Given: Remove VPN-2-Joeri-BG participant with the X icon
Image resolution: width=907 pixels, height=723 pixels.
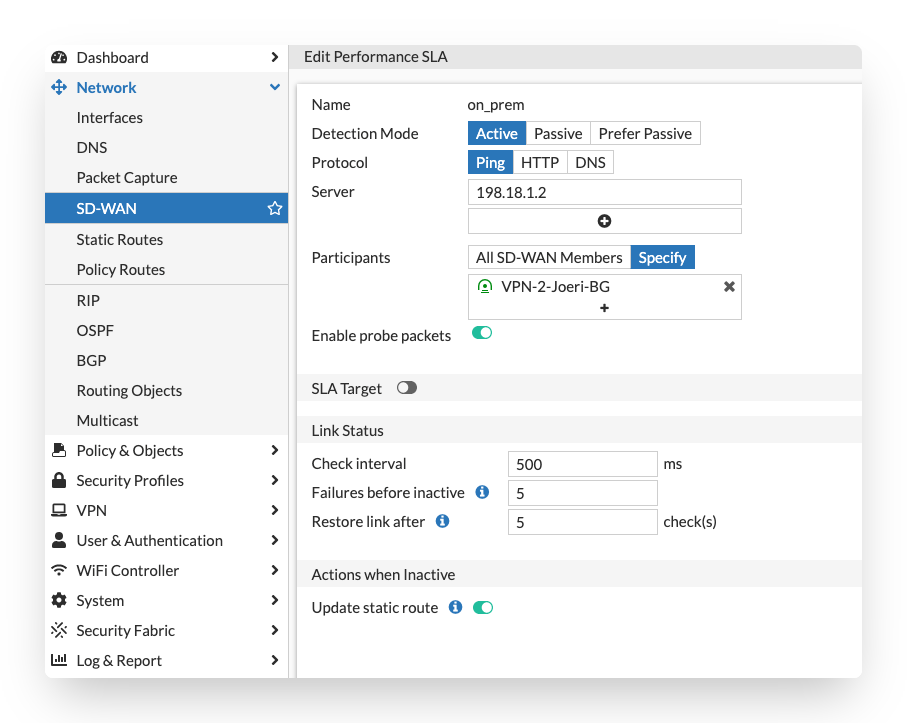Looking at the screenshot, I should 729,287.
